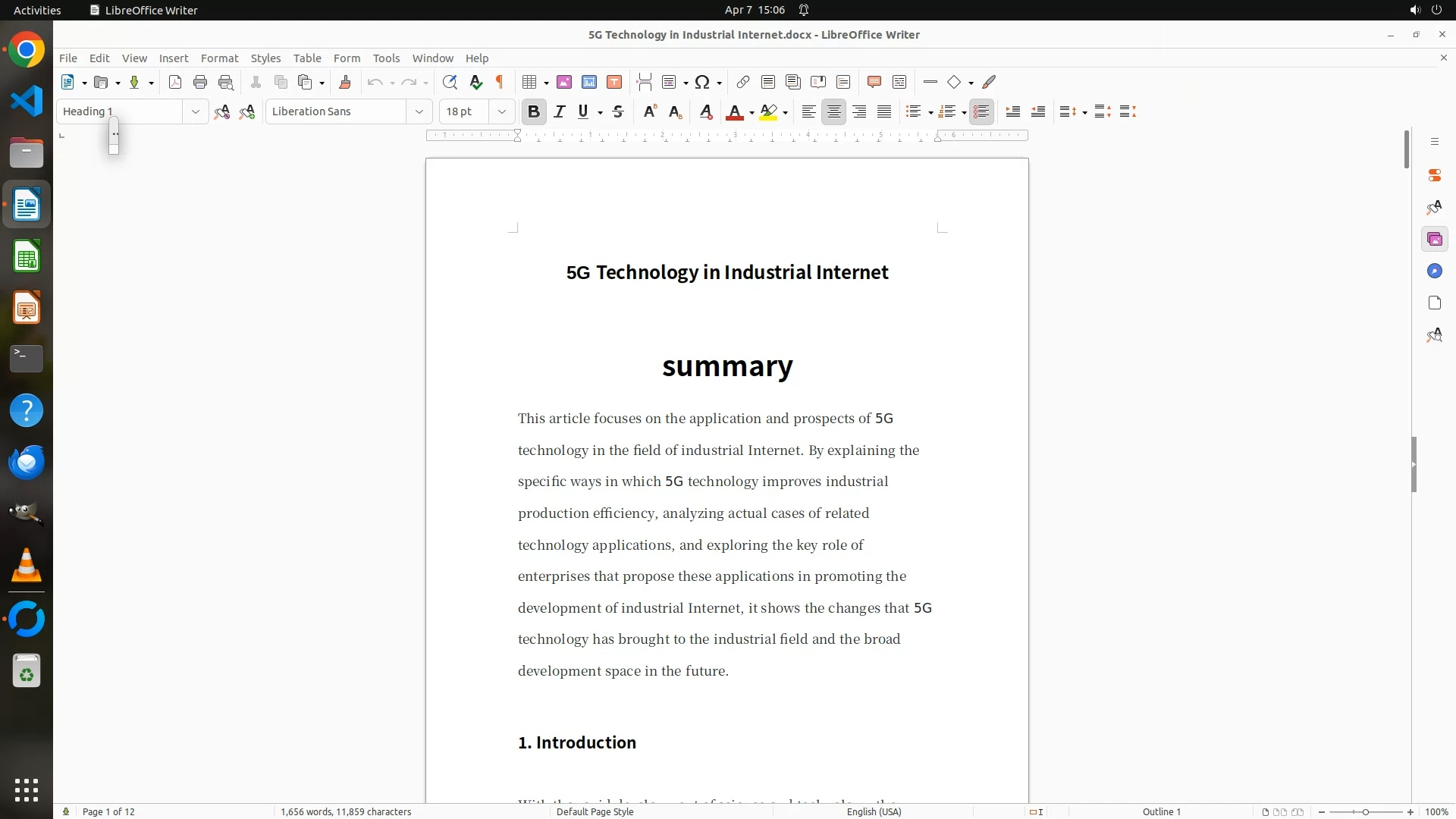Click the Insert Hyperlink icon

[x=743, y=83]
